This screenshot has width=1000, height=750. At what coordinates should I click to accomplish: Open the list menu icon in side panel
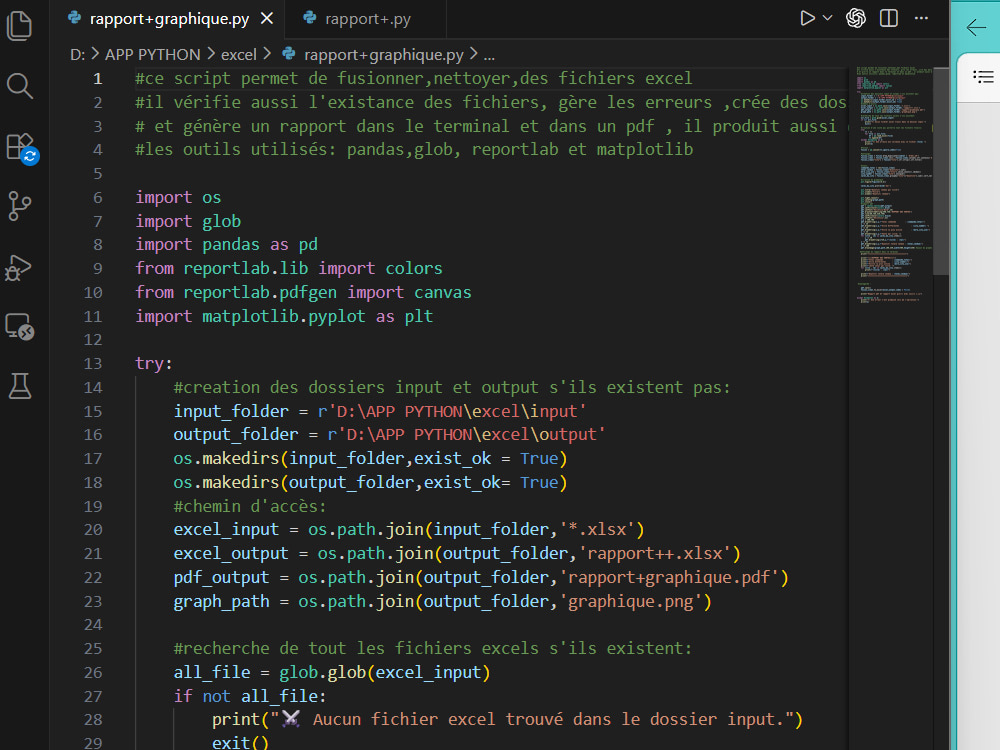(x=983, y=77)
